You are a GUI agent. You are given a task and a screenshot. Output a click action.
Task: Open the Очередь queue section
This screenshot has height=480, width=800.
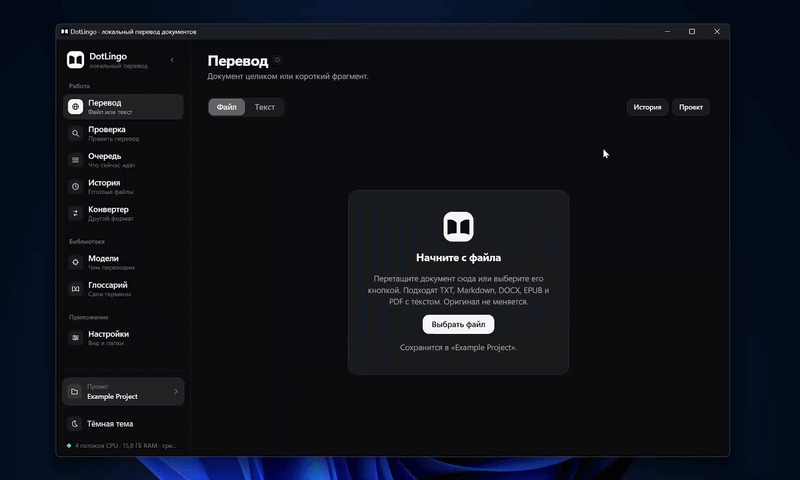pos(123,160)
